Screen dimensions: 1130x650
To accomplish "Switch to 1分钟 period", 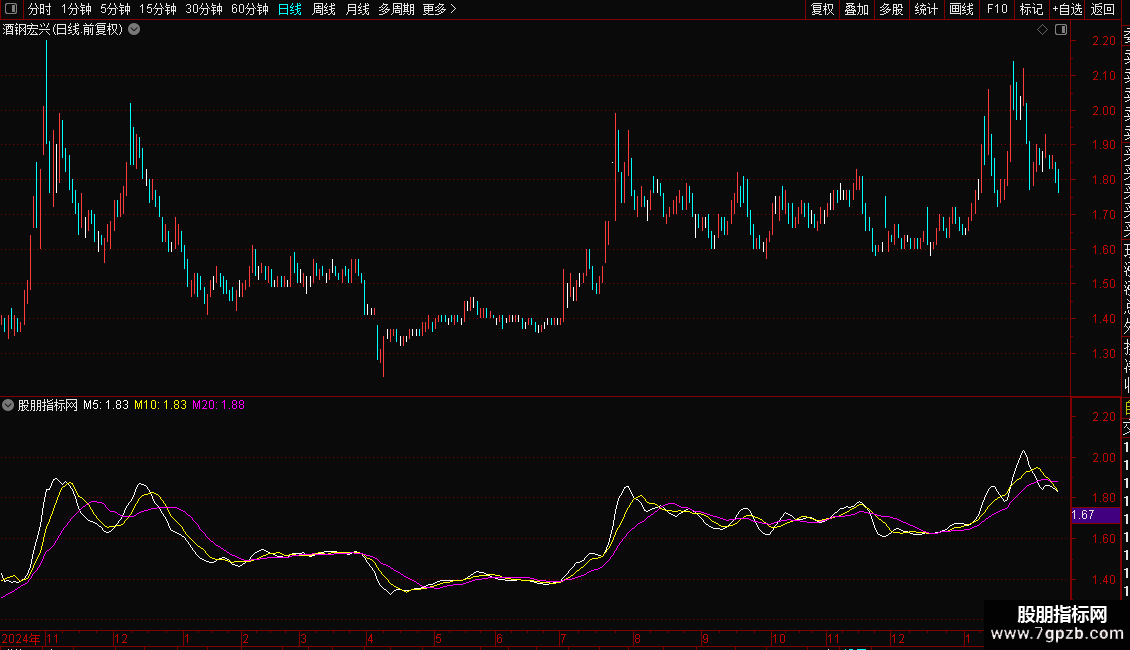I will coord(76,9).
